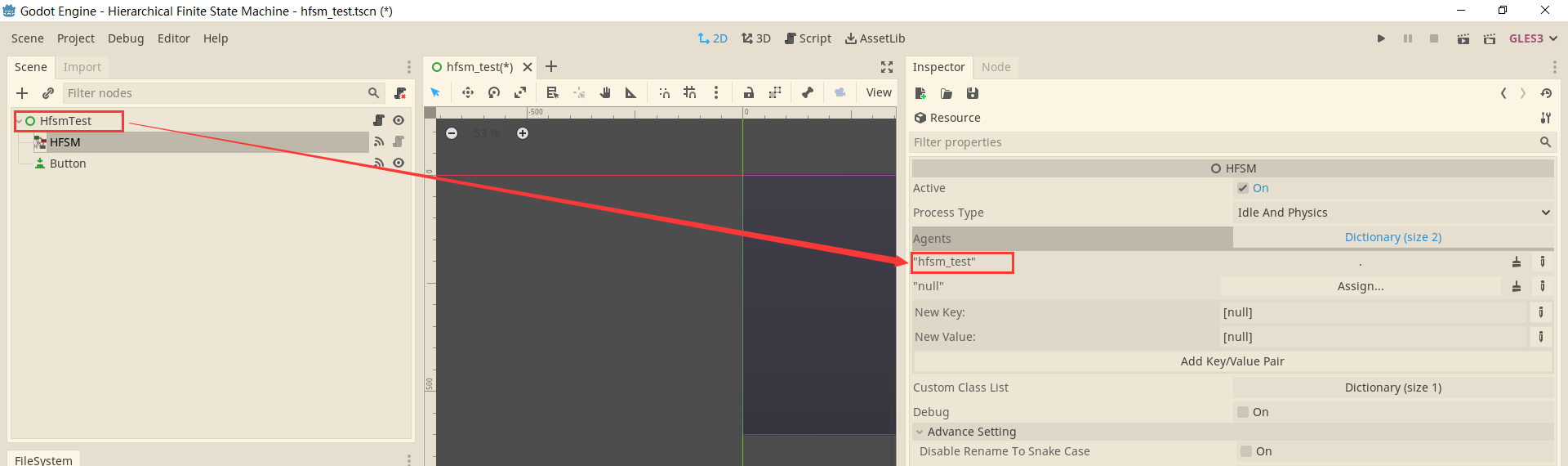Toggle canvas camera preview override icon
1568x466 pixels.
click(840, 92)
